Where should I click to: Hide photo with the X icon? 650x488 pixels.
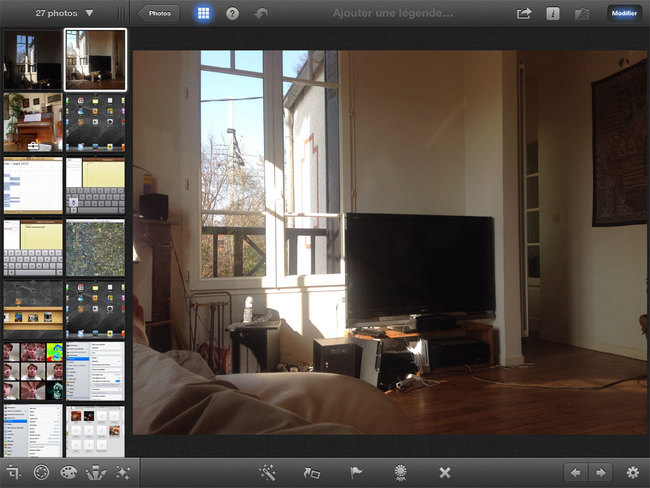445,473
